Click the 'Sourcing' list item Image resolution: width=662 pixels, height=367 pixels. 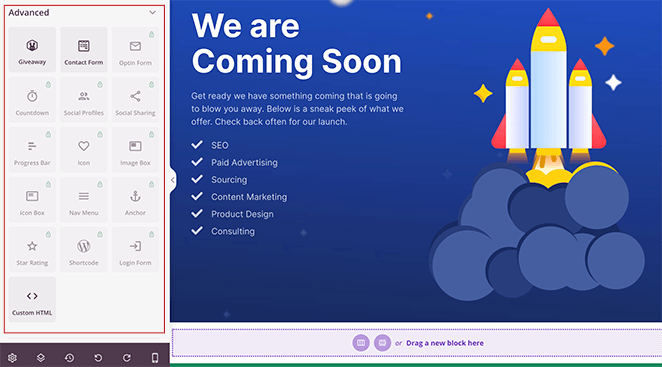[x=229, y=180]
